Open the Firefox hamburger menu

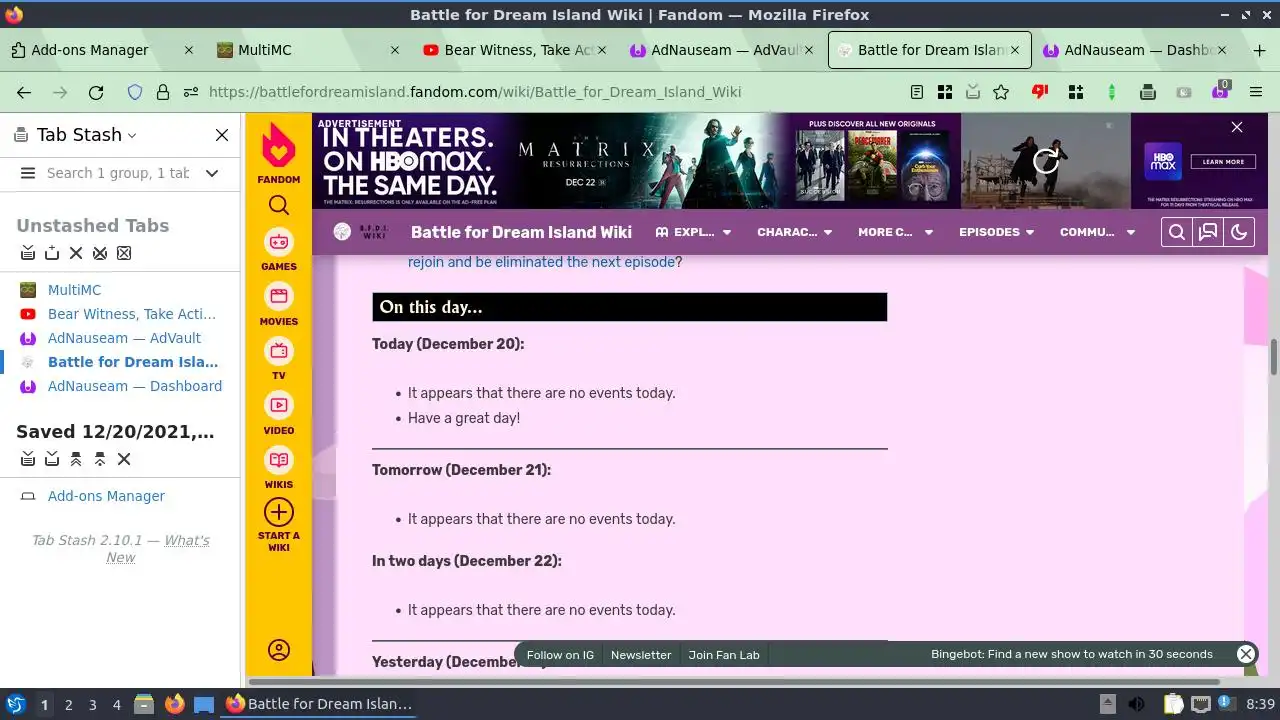pyautogui.click(x=1256, y=92)
